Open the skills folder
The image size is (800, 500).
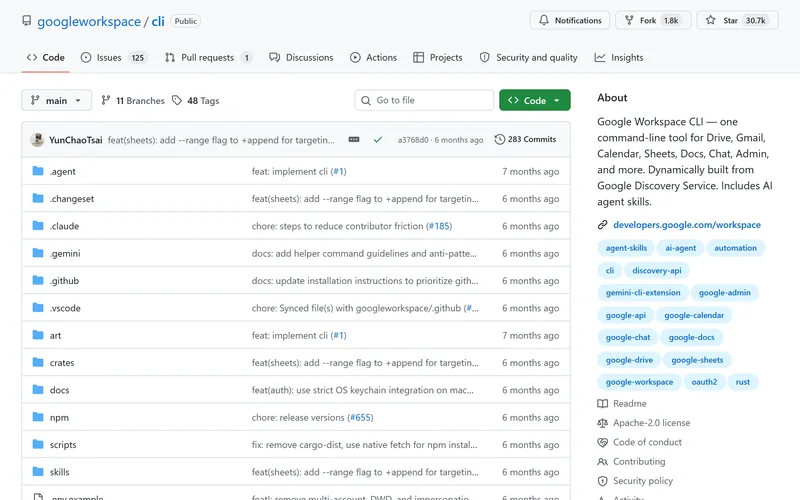59,472
